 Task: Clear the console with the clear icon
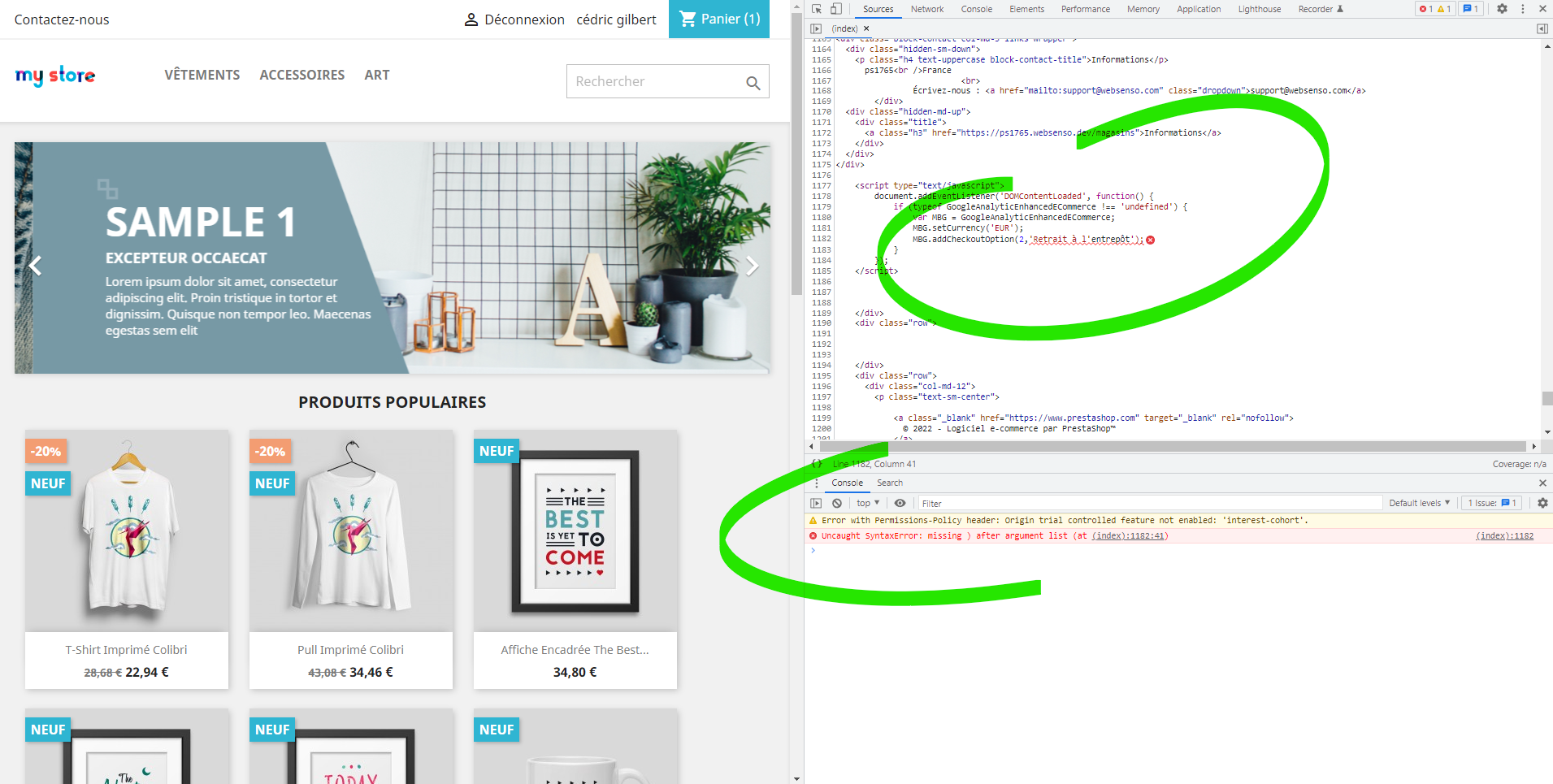click(837, 503)
